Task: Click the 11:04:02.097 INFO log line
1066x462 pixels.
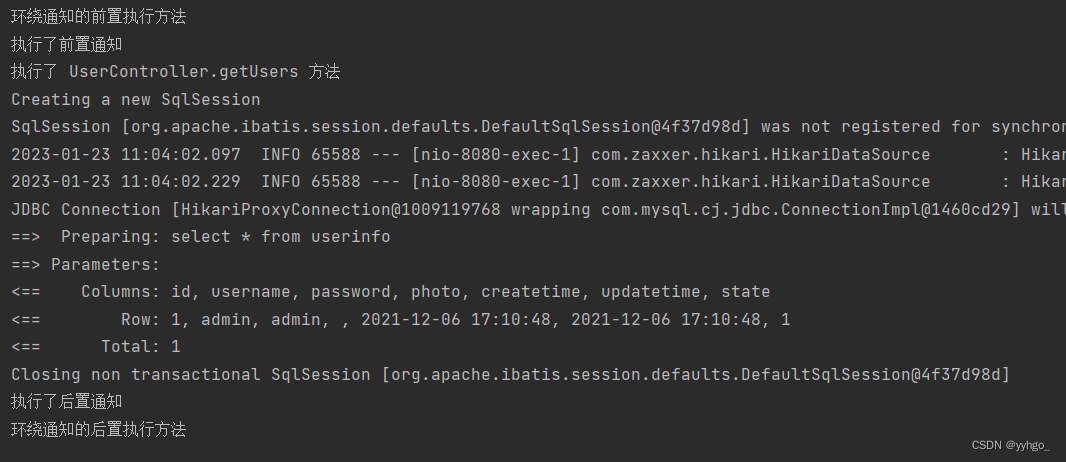Action: pyautogui.click(x=538, y=155)
